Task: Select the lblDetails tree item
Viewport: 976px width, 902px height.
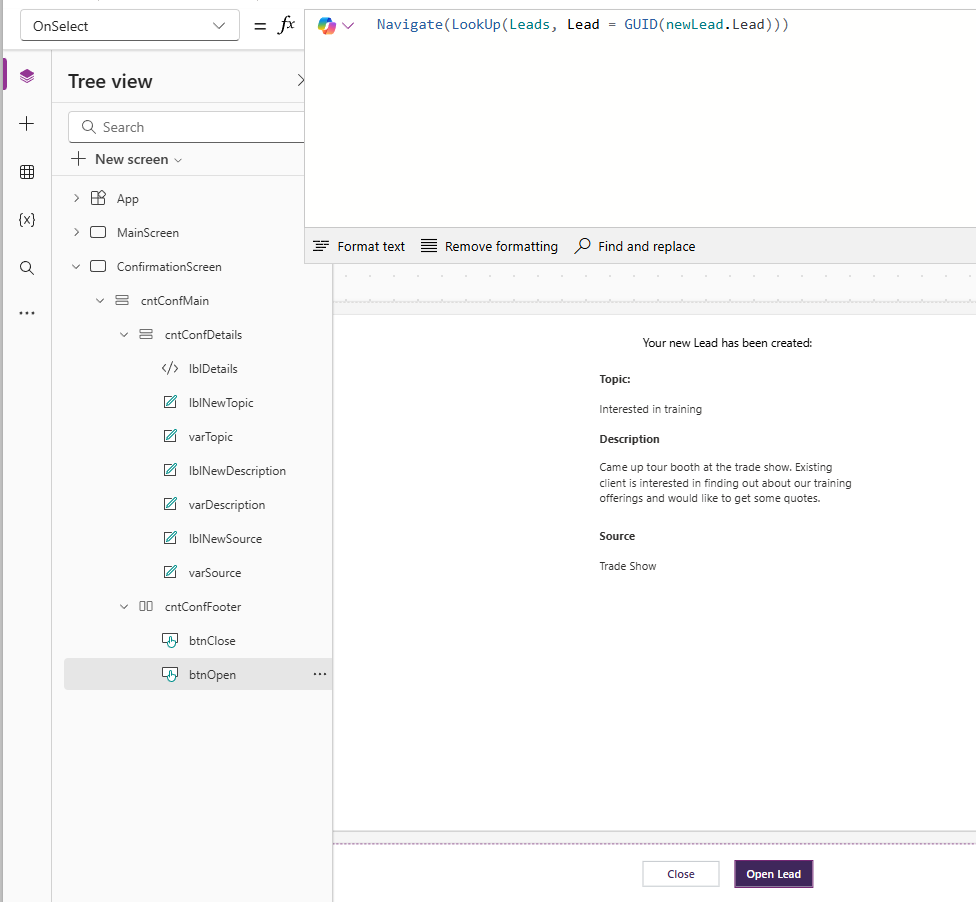Action: point(213,369)
